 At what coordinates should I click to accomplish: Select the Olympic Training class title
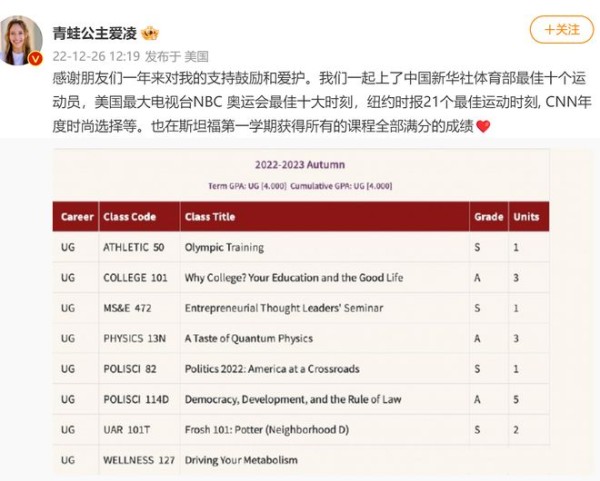[224, 248]
